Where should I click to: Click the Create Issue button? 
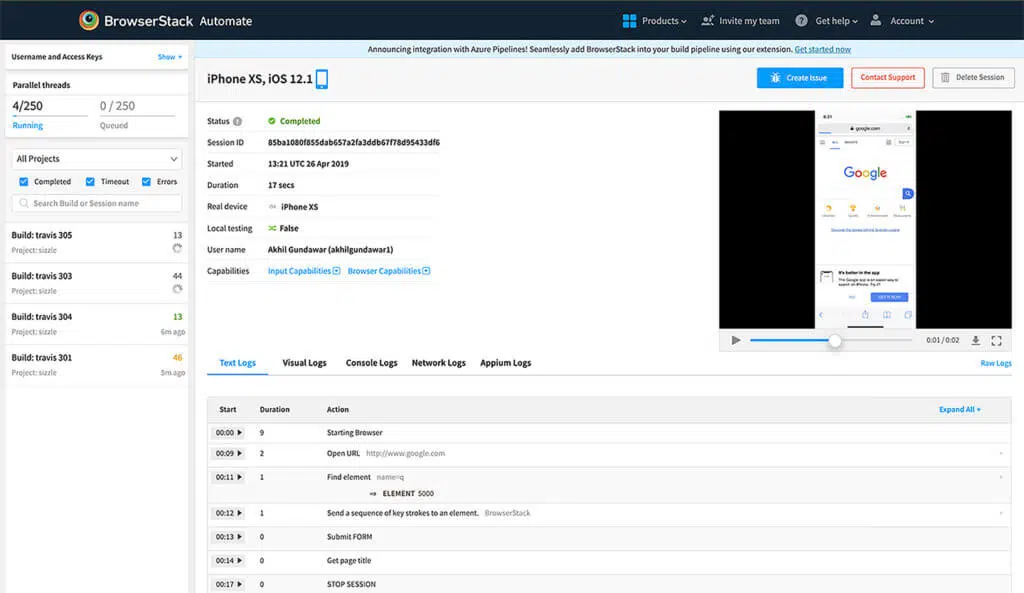click(799, 78)
